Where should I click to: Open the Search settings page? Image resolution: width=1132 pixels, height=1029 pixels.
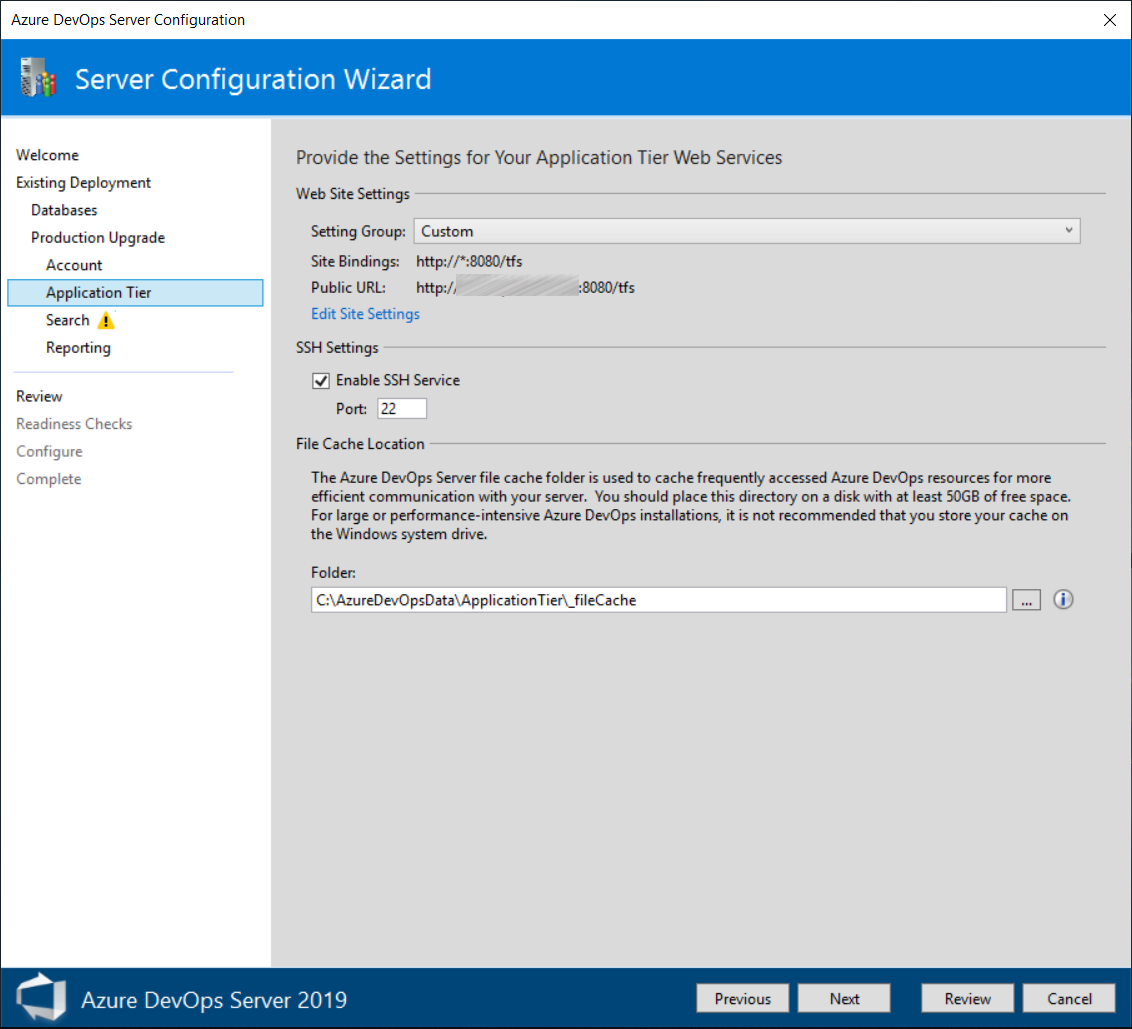[68, 320]
